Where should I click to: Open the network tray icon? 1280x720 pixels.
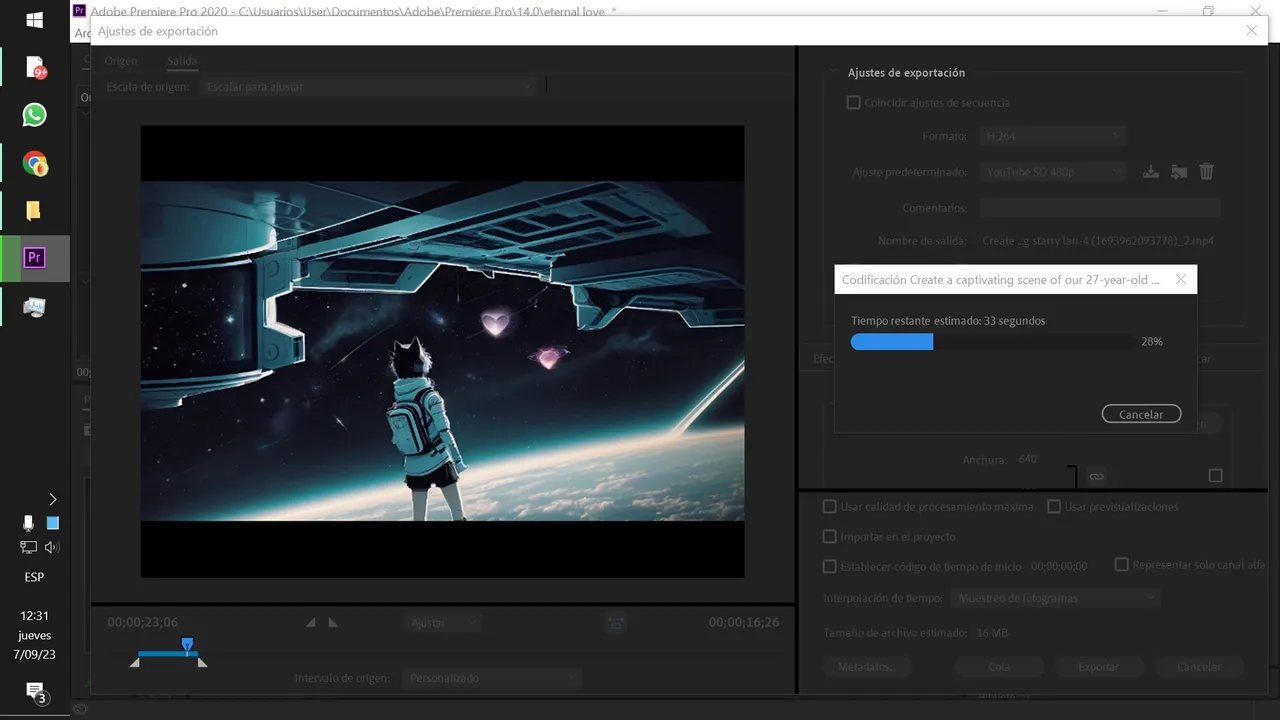pyautogui.click(x=28, y=547)
